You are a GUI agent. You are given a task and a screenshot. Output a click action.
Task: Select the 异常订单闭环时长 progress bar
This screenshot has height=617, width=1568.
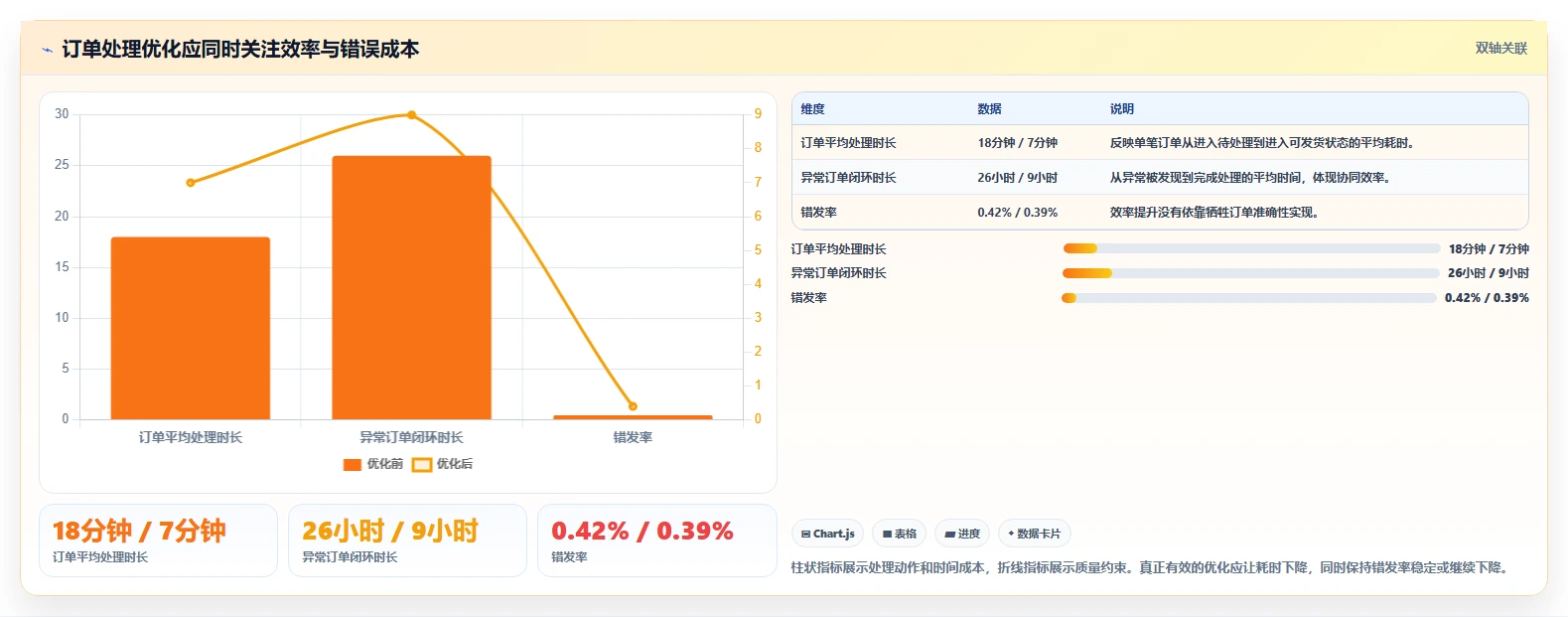click(1251, 273)
